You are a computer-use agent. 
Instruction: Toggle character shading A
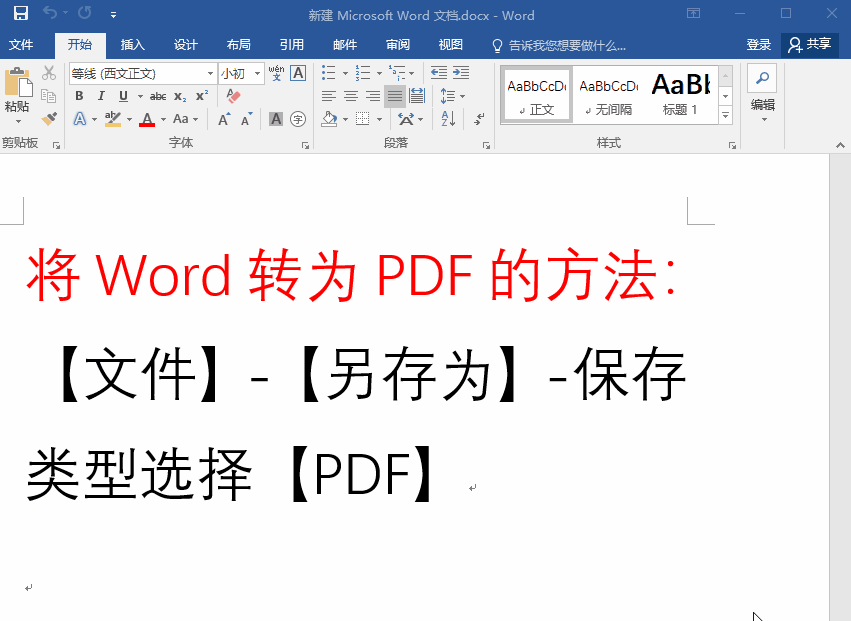coord(276,119)
